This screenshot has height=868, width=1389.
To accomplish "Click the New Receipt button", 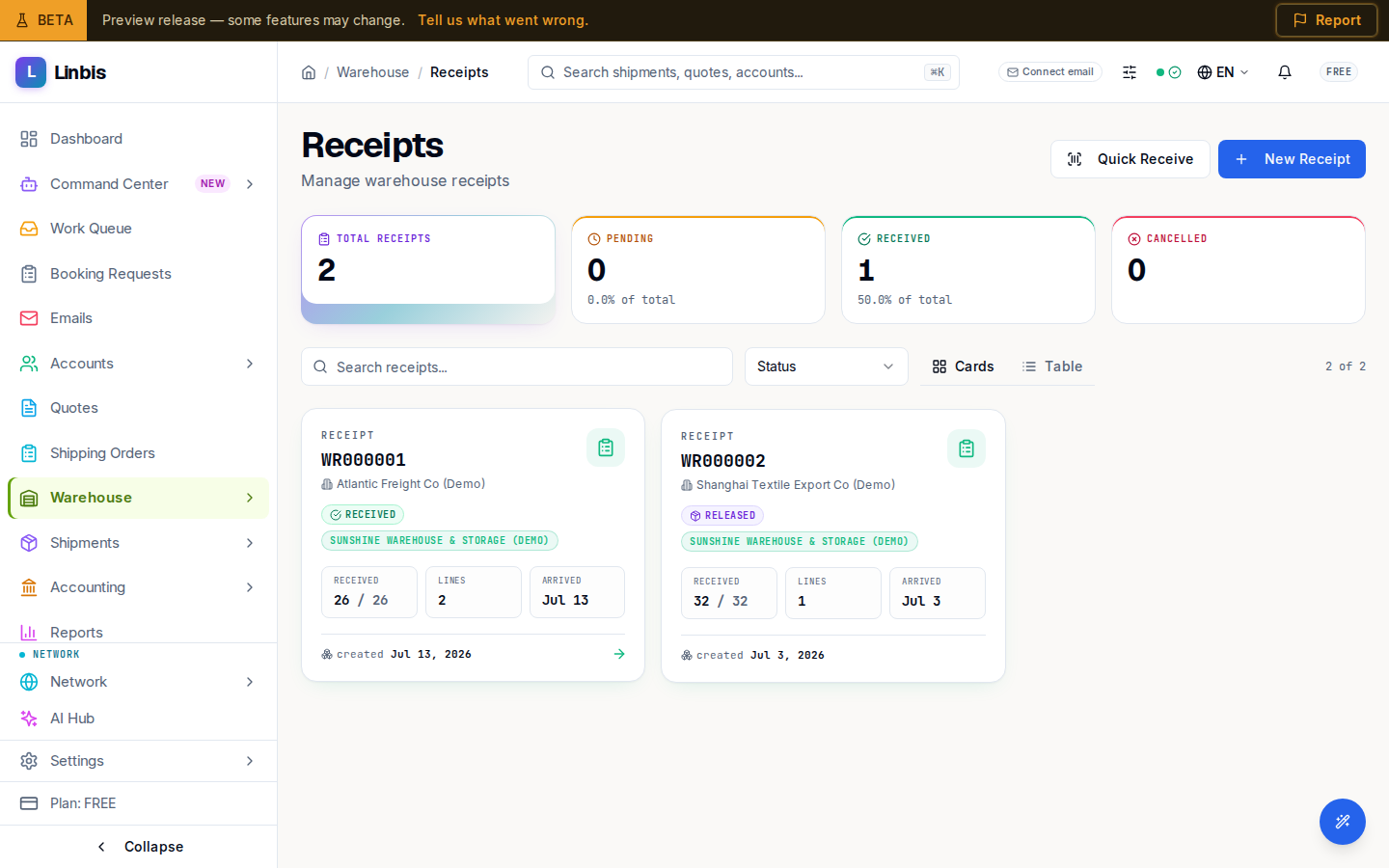I will pos(1292,159).
